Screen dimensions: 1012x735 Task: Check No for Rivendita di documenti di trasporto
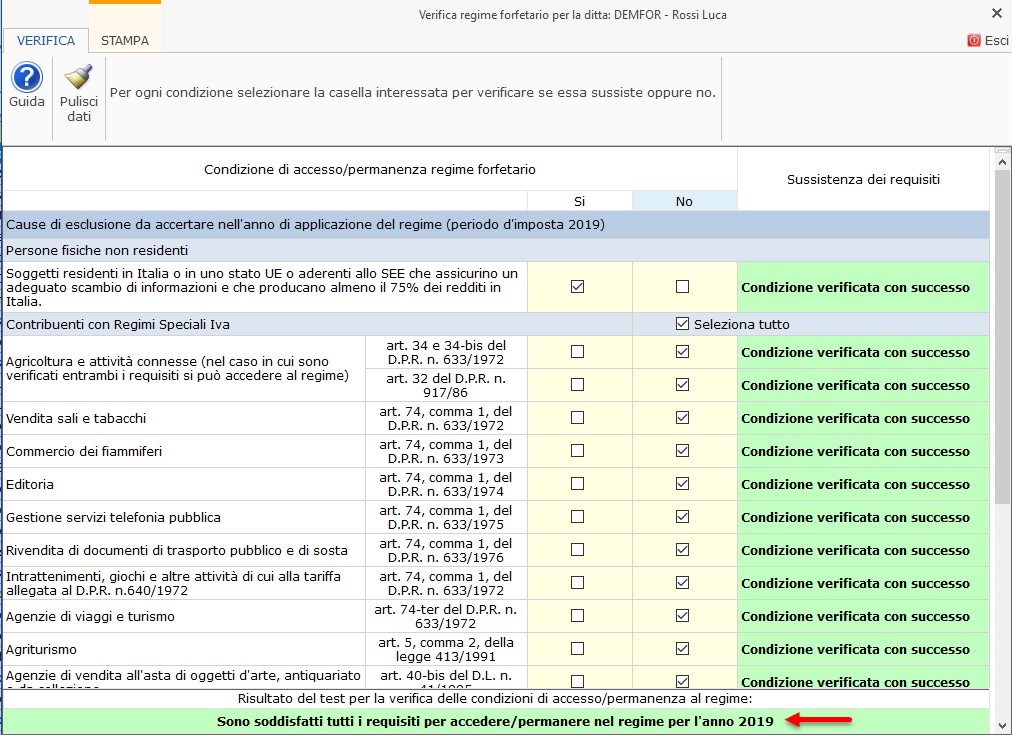click(x=681, y=550)
